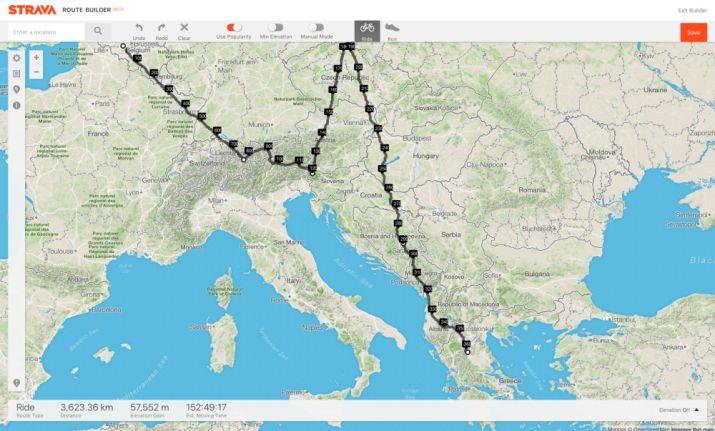Select the waypoint near Slovenia
Screen dimensions: 715x431
(312, 173)
